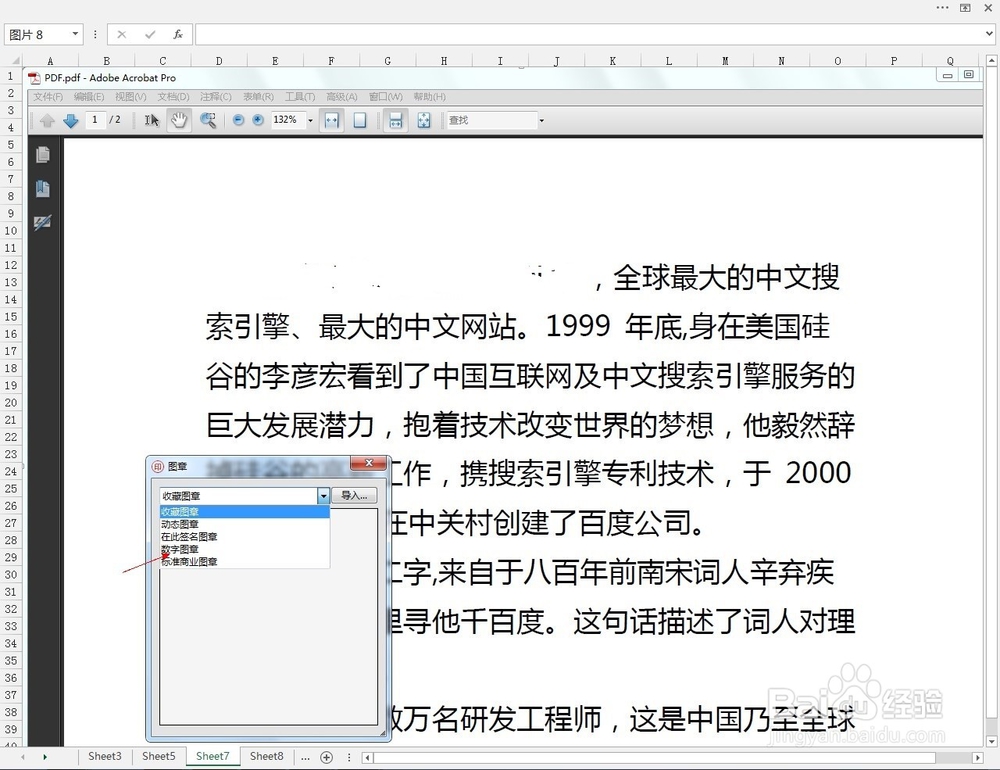Show hidden sheet tabs ellipsis
The height and width of the screenshot is (770, 1000).
tap(305, 757)
